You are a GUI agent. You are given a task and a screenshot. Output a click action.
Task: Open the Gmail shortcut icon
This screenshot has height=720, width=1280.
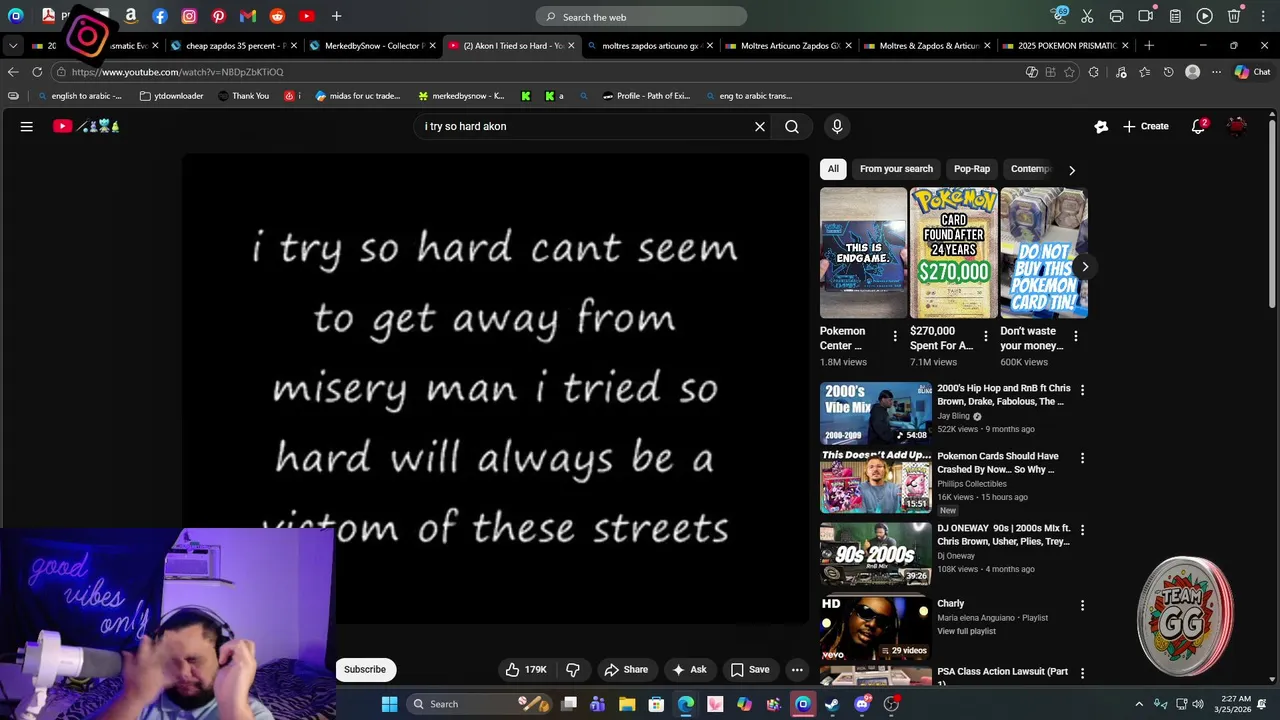[x=248, y=16]
